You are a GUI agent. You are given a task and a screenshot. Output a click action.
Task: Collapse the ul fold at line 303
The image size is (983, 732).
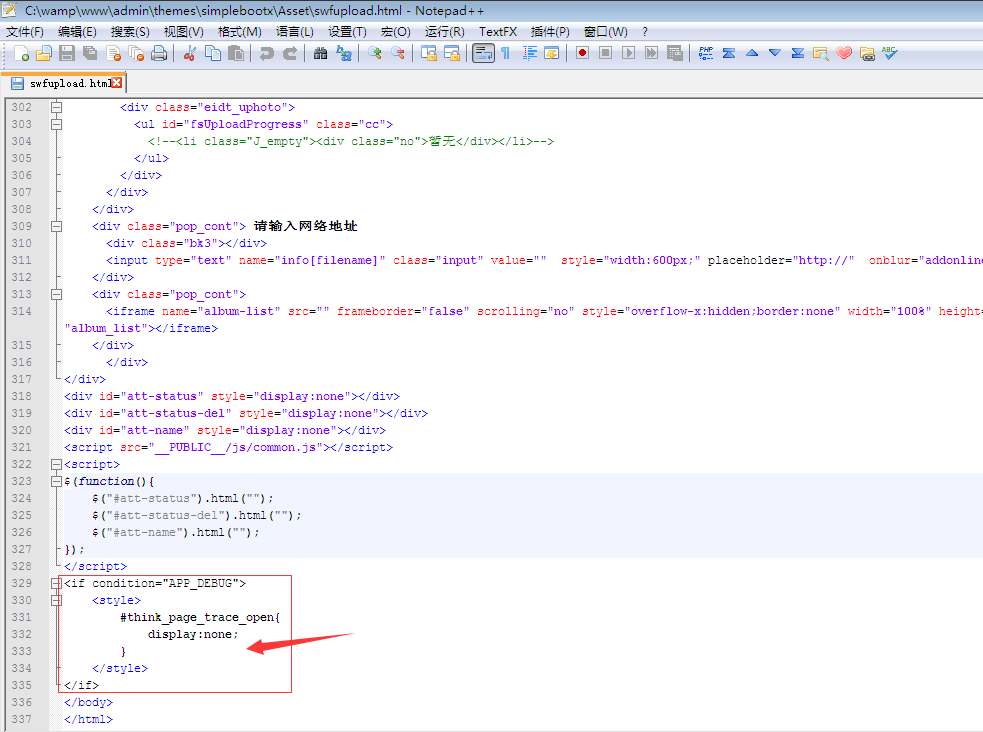point(56,124)
